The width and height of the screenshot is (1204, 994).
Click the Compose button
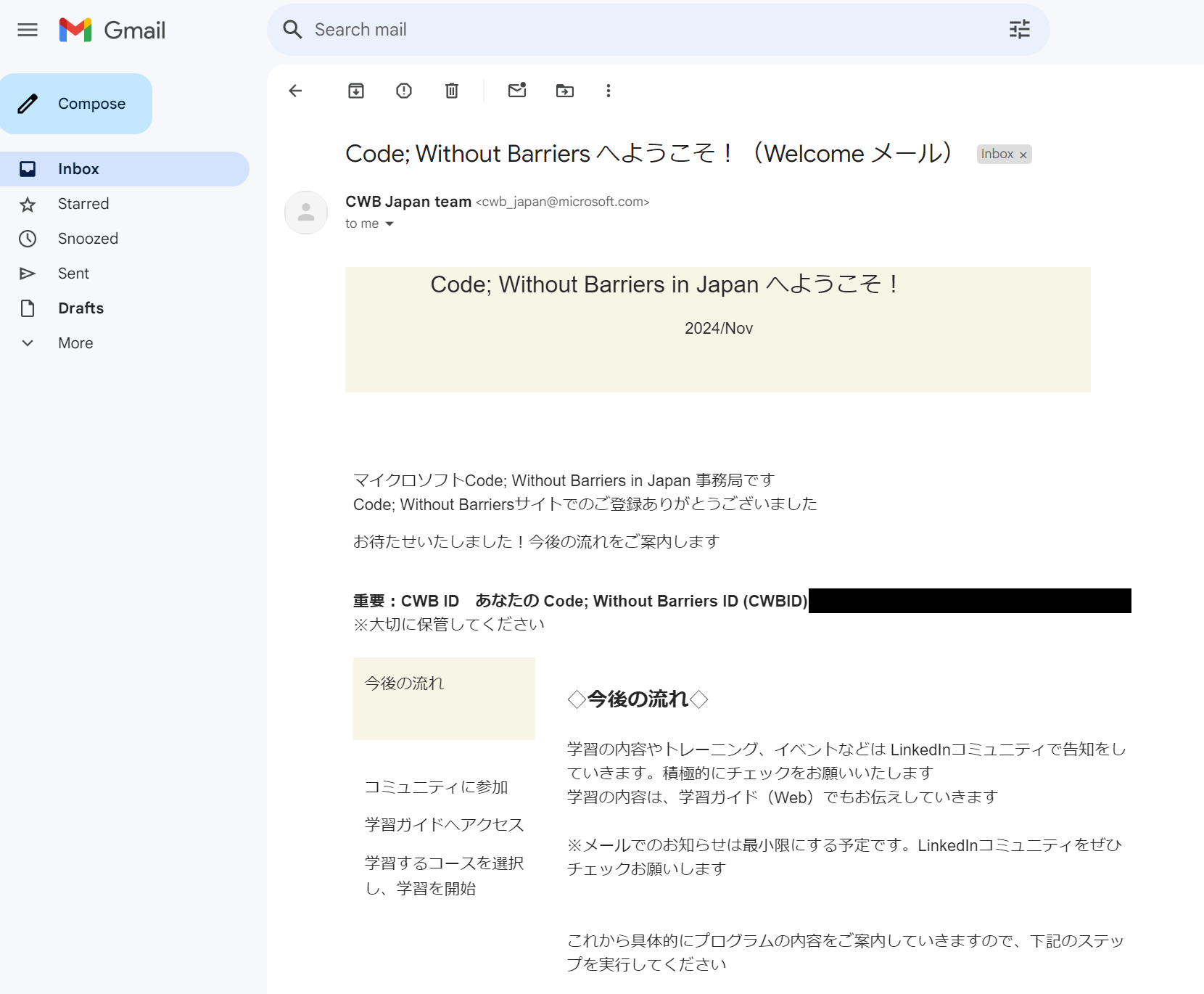coord(76,103)
